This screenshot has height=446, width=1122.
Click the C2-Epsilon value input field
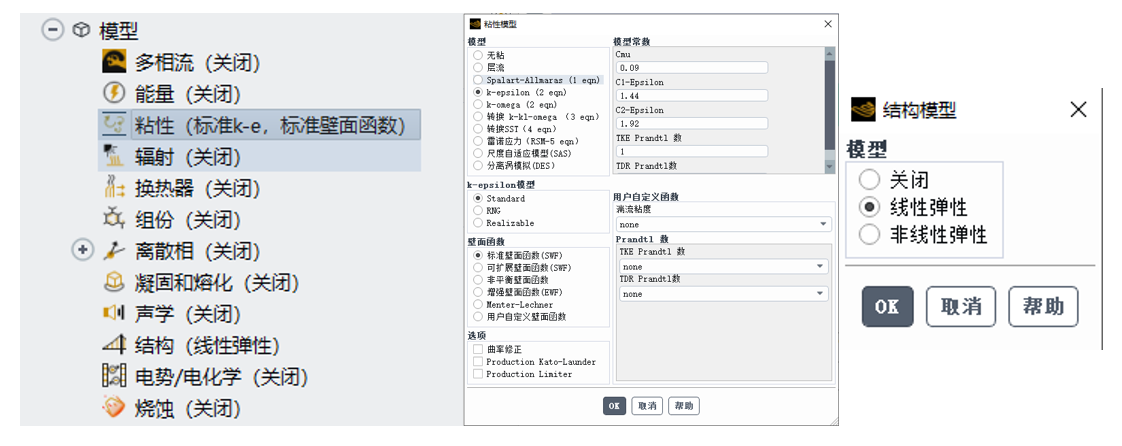pos(692,124)
